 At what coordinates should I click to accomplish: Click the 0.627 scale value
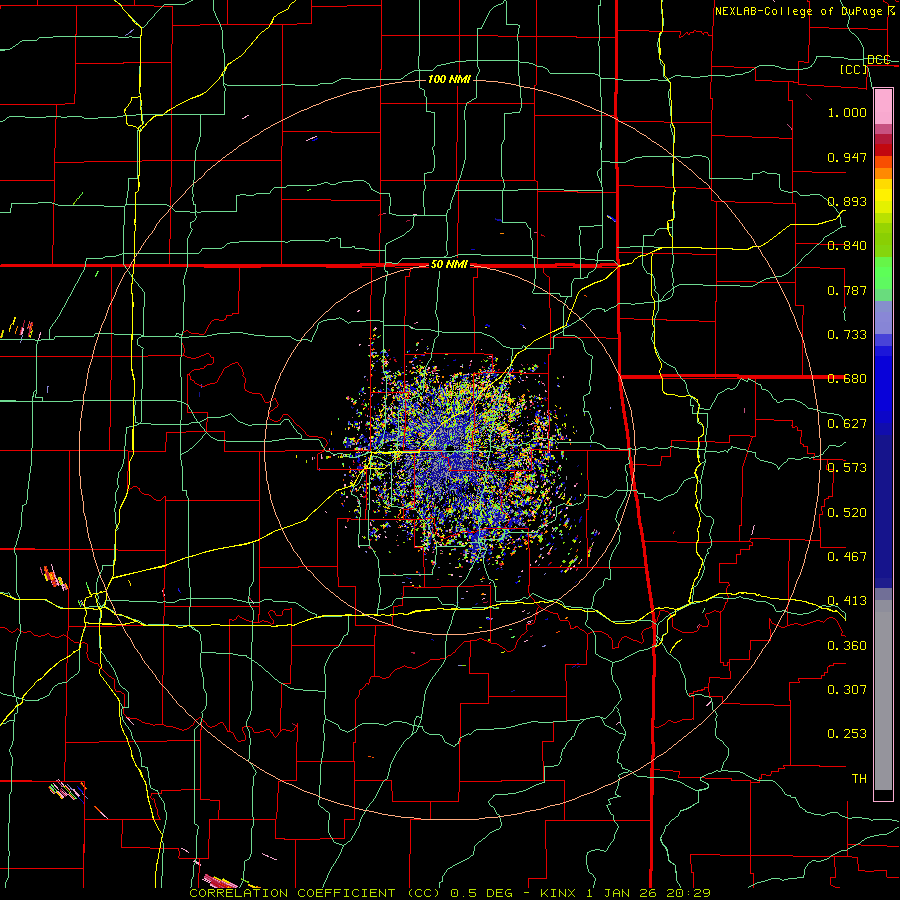[847, 424]
